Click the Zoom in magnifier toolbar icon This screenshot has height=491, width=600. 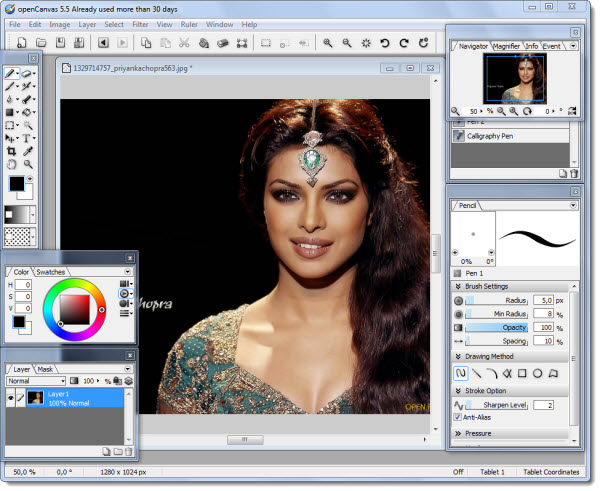point(328,42)
